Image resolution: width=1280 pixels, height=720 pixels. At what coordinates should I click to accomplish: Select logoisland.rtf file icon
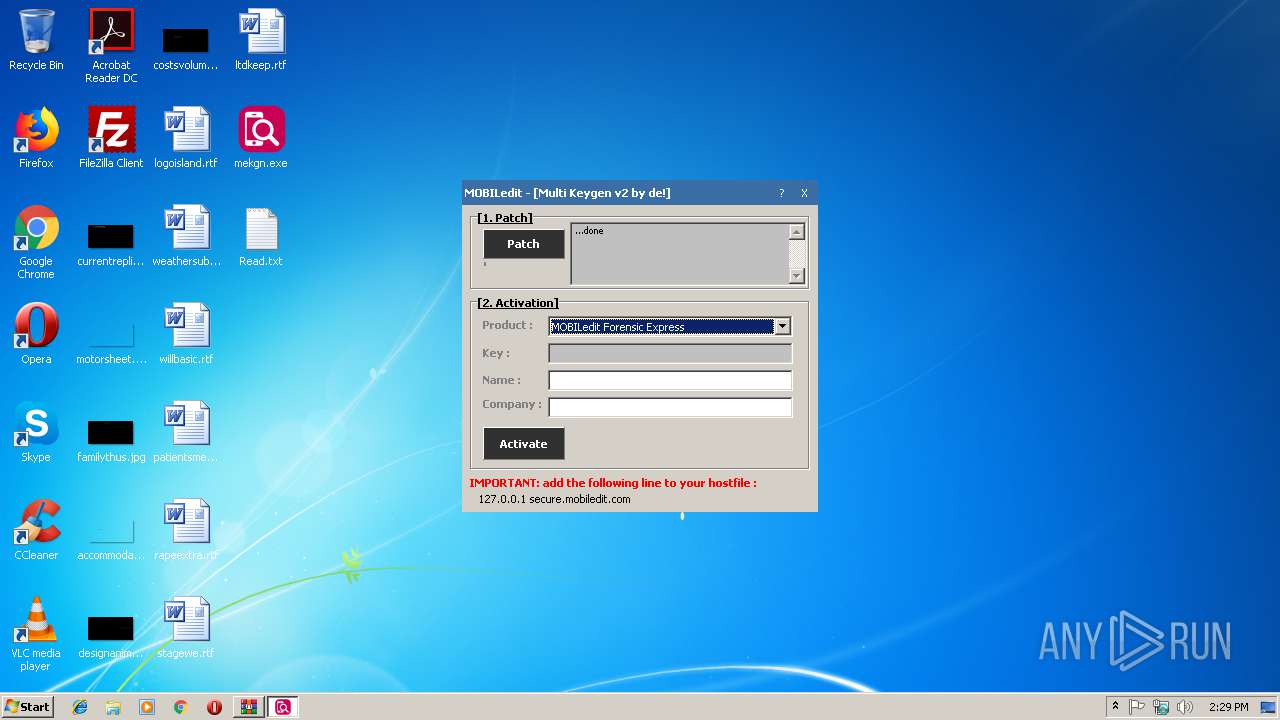[x=186, y=138]
